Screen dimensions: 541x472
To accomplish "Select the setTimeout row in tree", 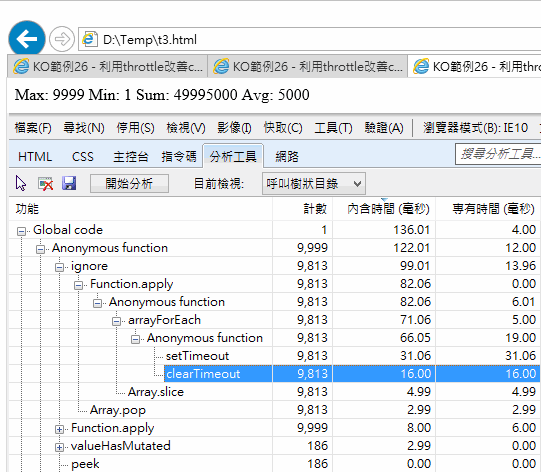I will click(x=274, y=356).
